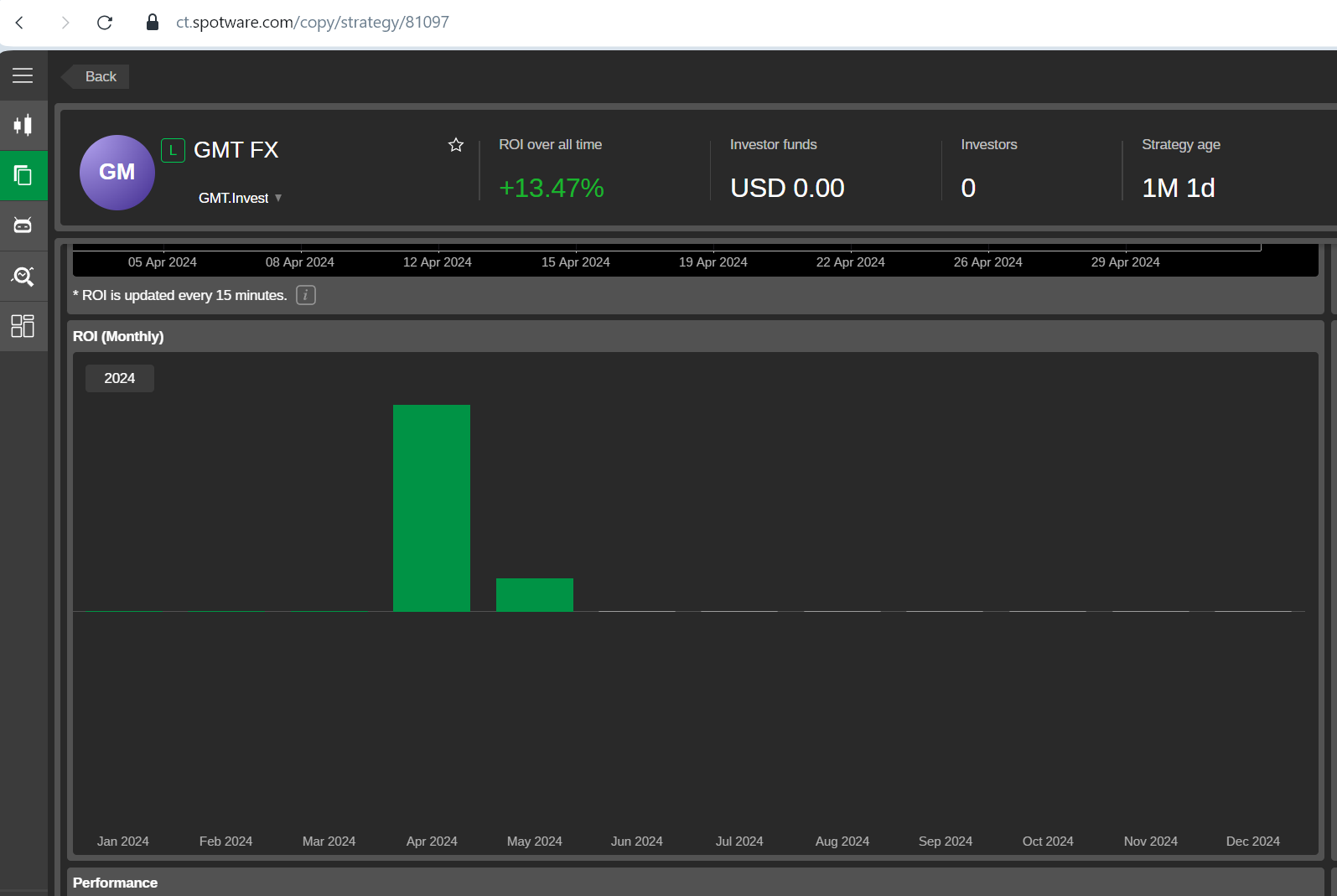
Task: Click the GM profile avatar
Action: 117,173
